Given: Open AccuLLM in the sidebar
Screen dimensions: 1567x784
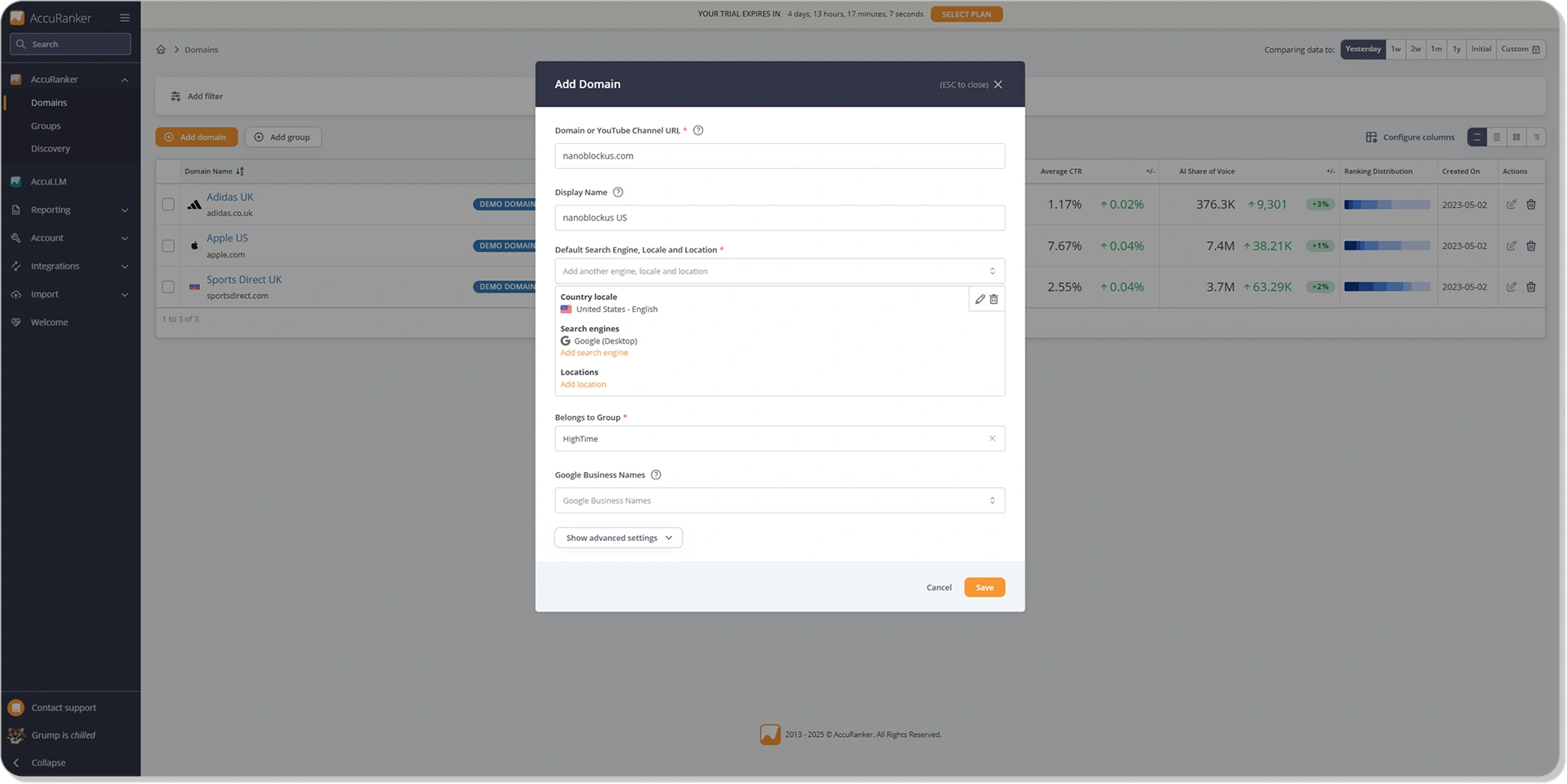Looking at the screenshot, I should pyautogui.click(x=48, y=182).
